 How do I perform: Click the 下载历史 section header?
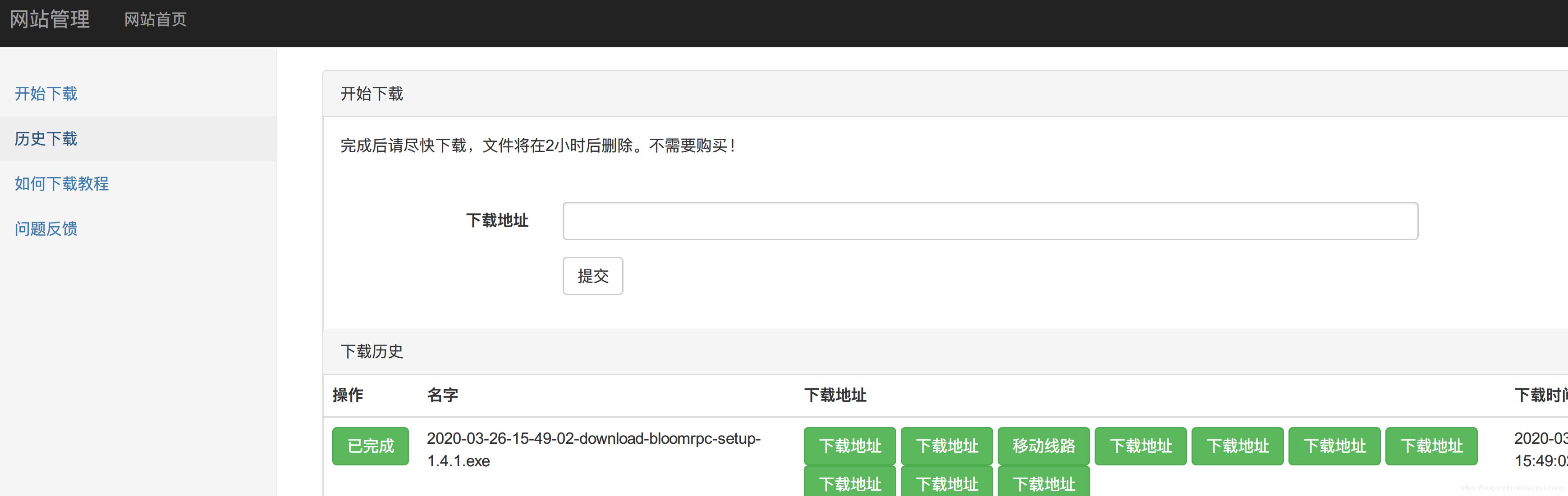tap(372, 352)
